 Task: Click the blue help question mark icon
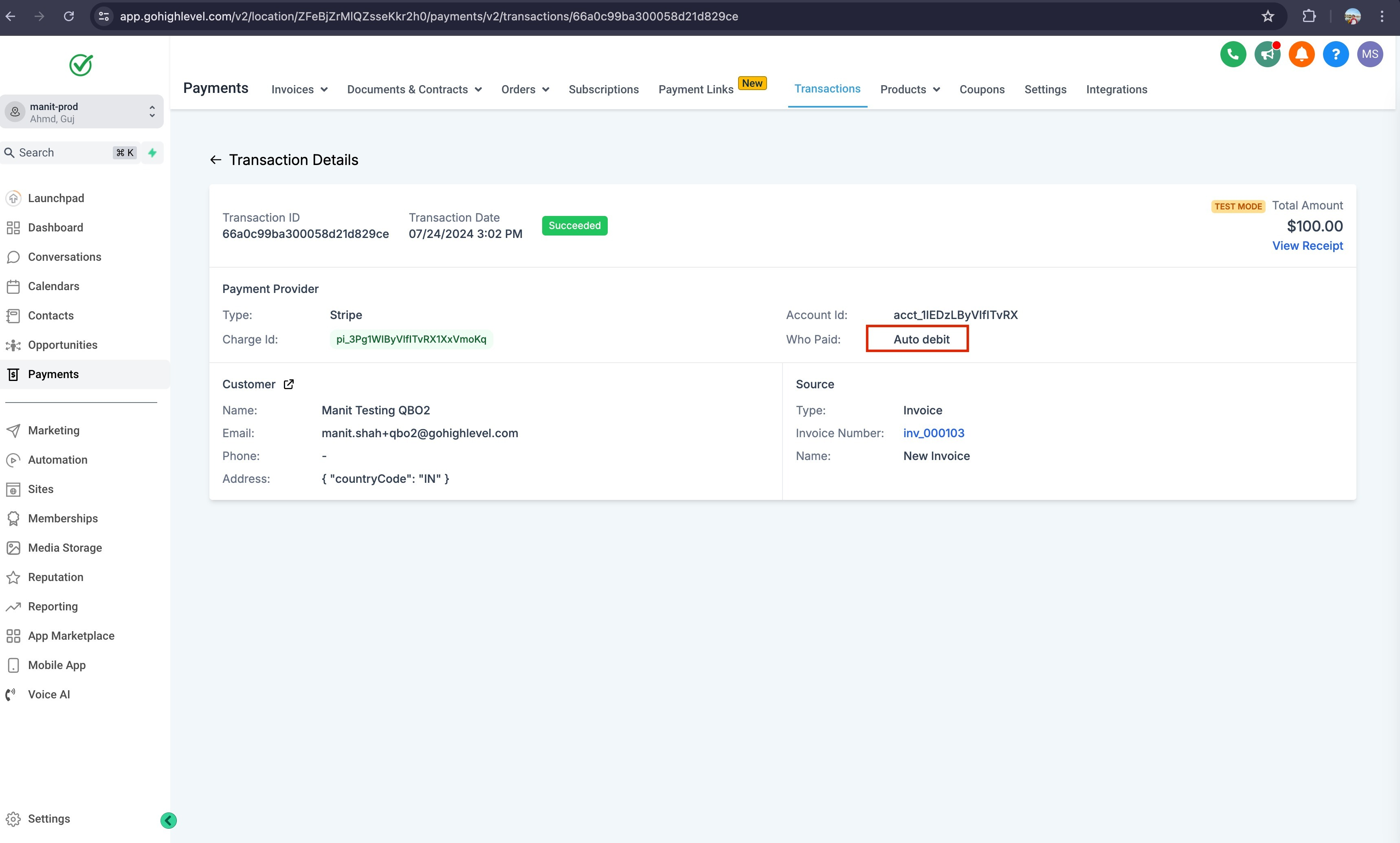pyautogui.click(x=1335, y=55)
